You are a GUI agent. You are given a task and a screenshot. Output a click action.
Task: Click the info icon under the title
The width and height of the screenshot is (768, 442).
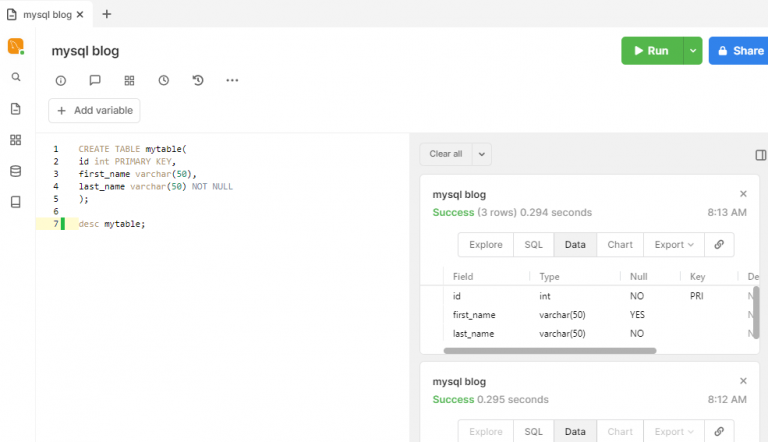[x=61, y=80]
